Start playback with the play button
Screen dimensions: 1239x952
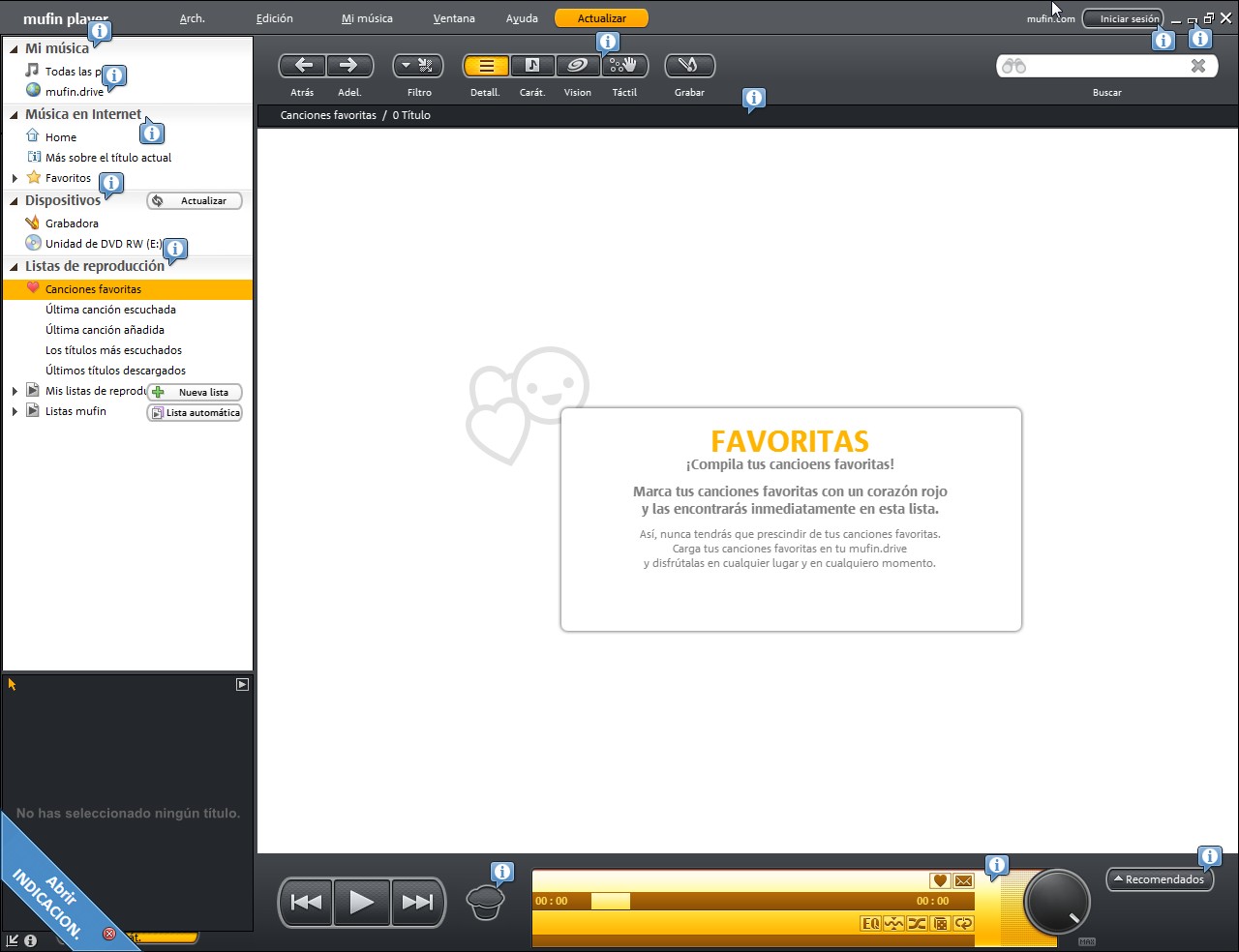tap(362, 903)
